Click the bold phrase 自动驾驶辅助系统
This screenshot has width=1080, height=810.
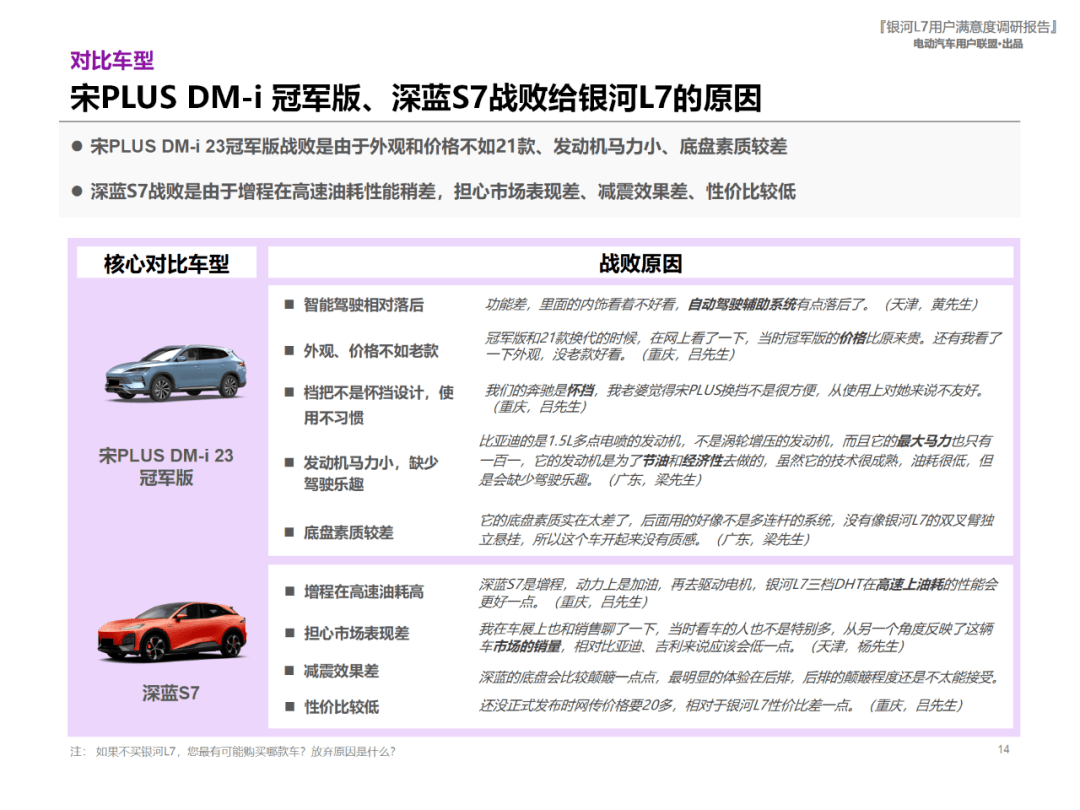[742, 304]
